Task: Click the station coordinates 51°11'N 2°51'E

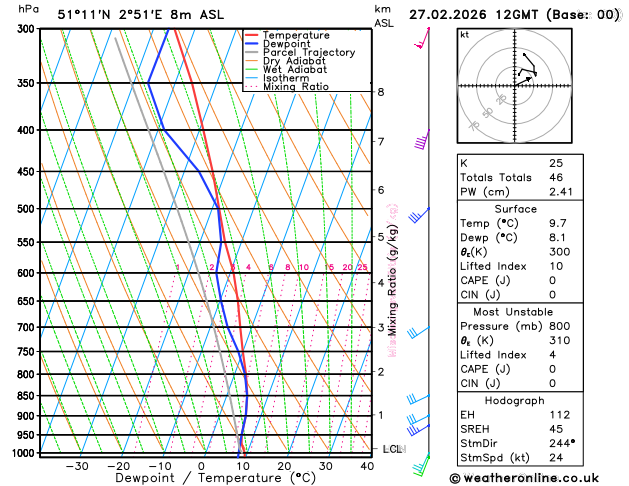Action: (112, 15)
